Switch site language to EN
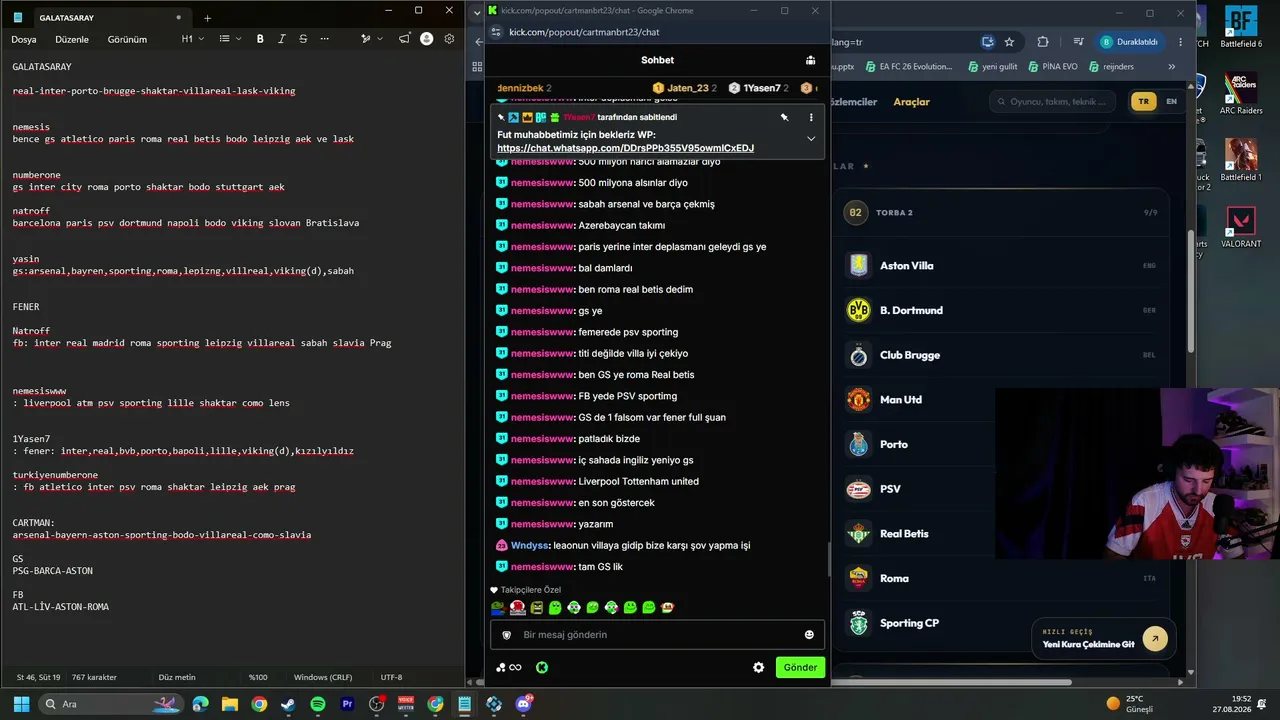 coord(1171,102)
